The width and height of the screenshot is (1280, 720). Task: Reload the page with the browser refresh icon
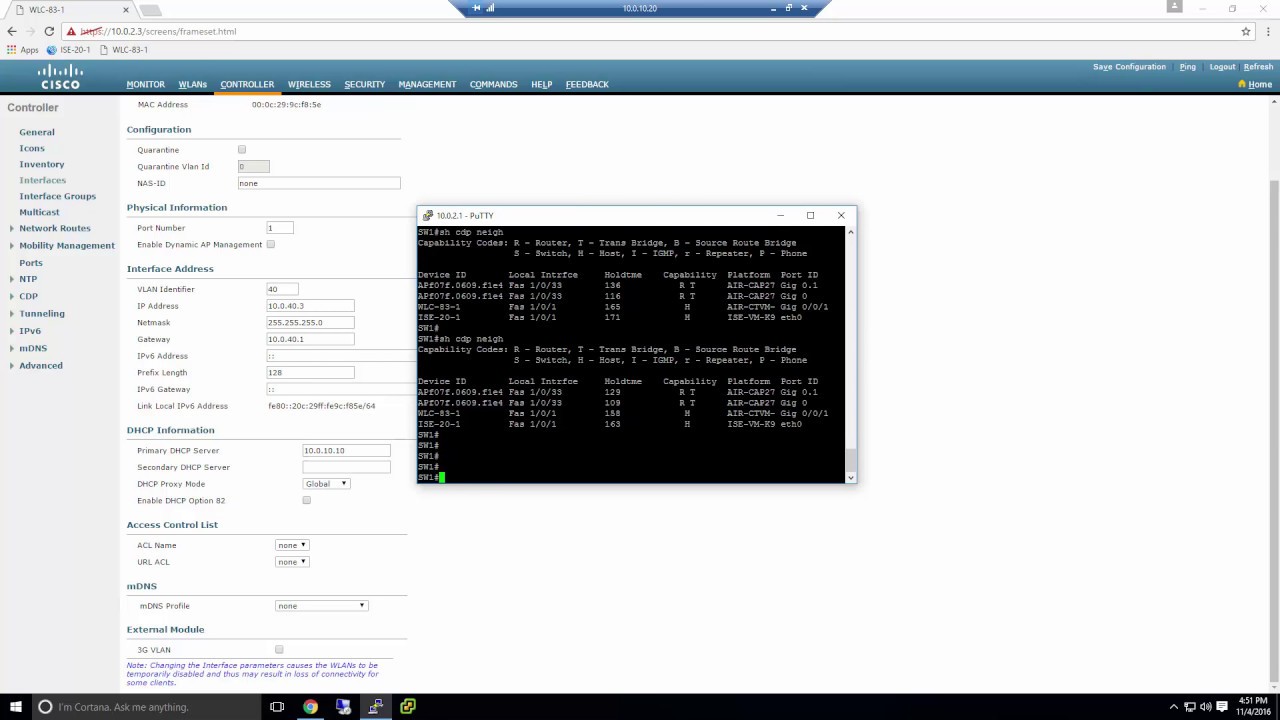49,31
